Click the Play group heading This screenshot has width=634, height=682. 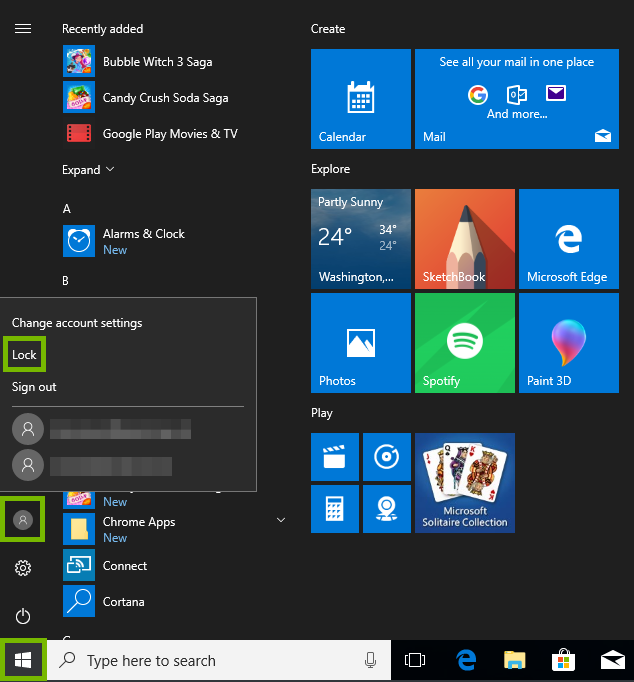click(321, 413)
